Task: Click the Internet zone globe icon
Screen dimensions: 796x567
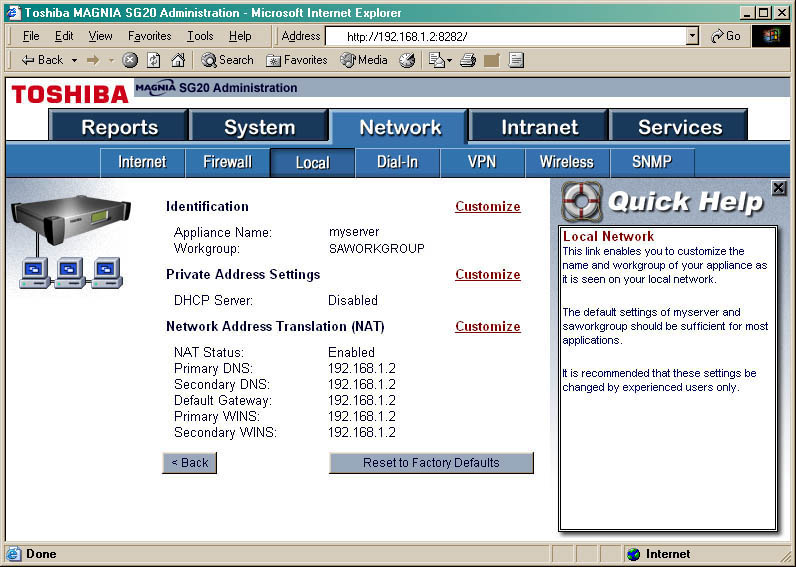Action: pyautogui.click(x=634, y=554)
